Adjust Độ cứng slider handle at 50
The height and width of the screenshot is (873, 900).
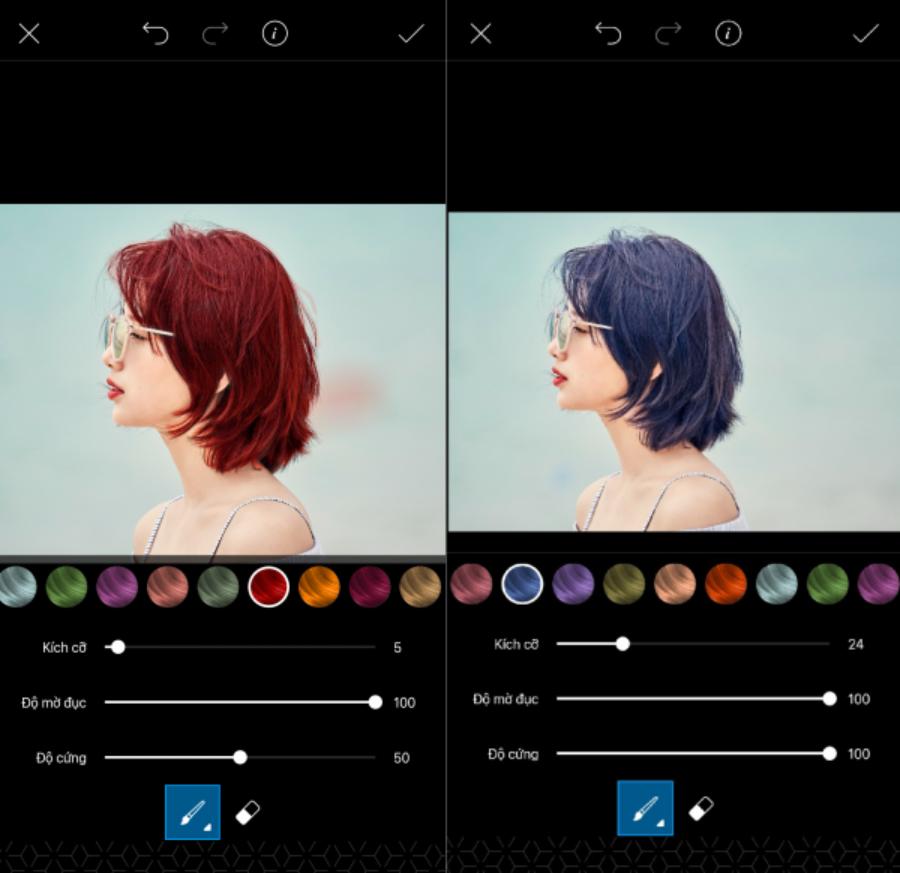(240, 758)
